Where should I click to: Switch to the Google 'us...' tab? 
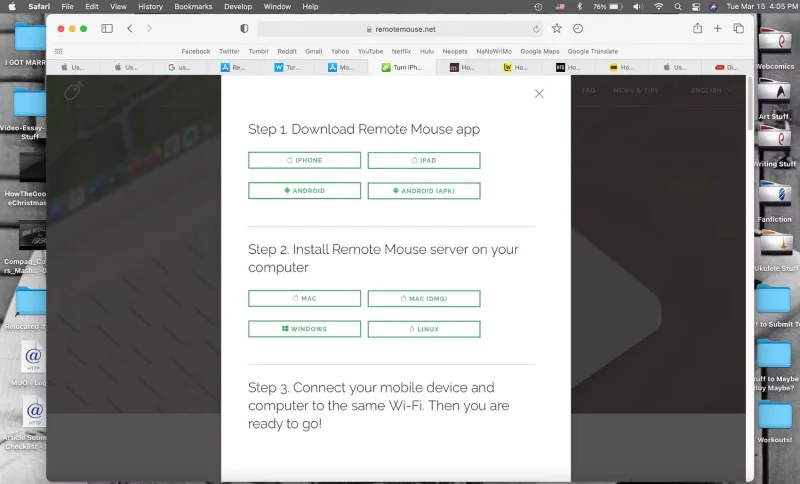[x=179, y=67]
